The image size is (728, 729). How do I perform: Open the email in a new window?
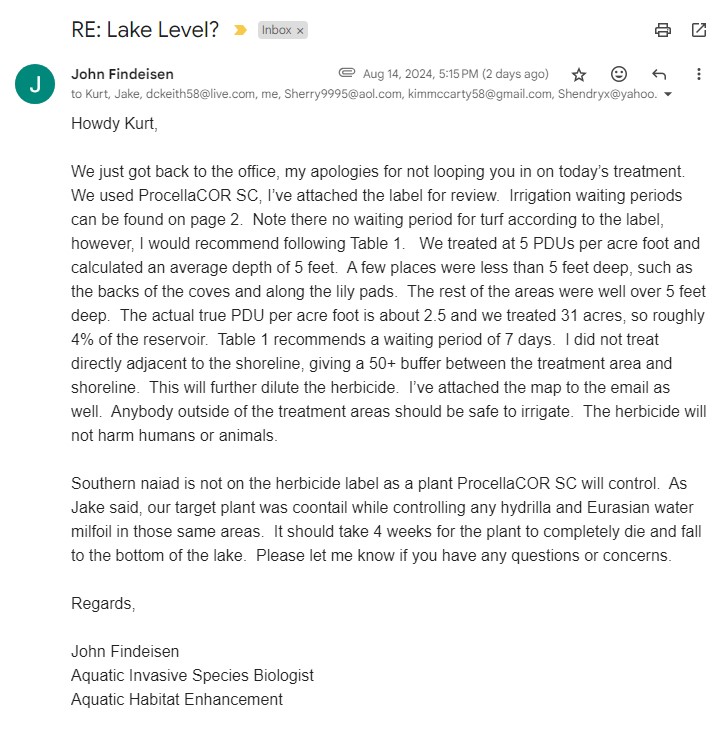[699, 30]
